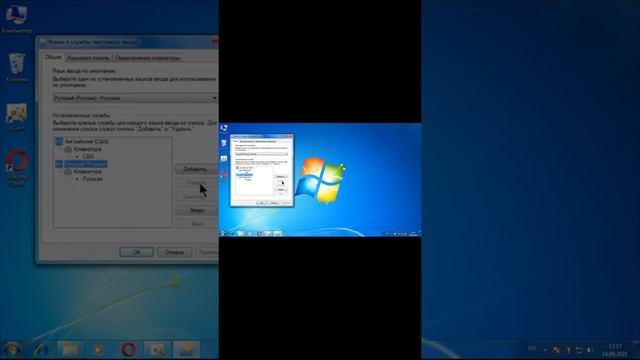
Task: Click Клавиатура under Английский (США) in large dialog
Action: point(87,149)
